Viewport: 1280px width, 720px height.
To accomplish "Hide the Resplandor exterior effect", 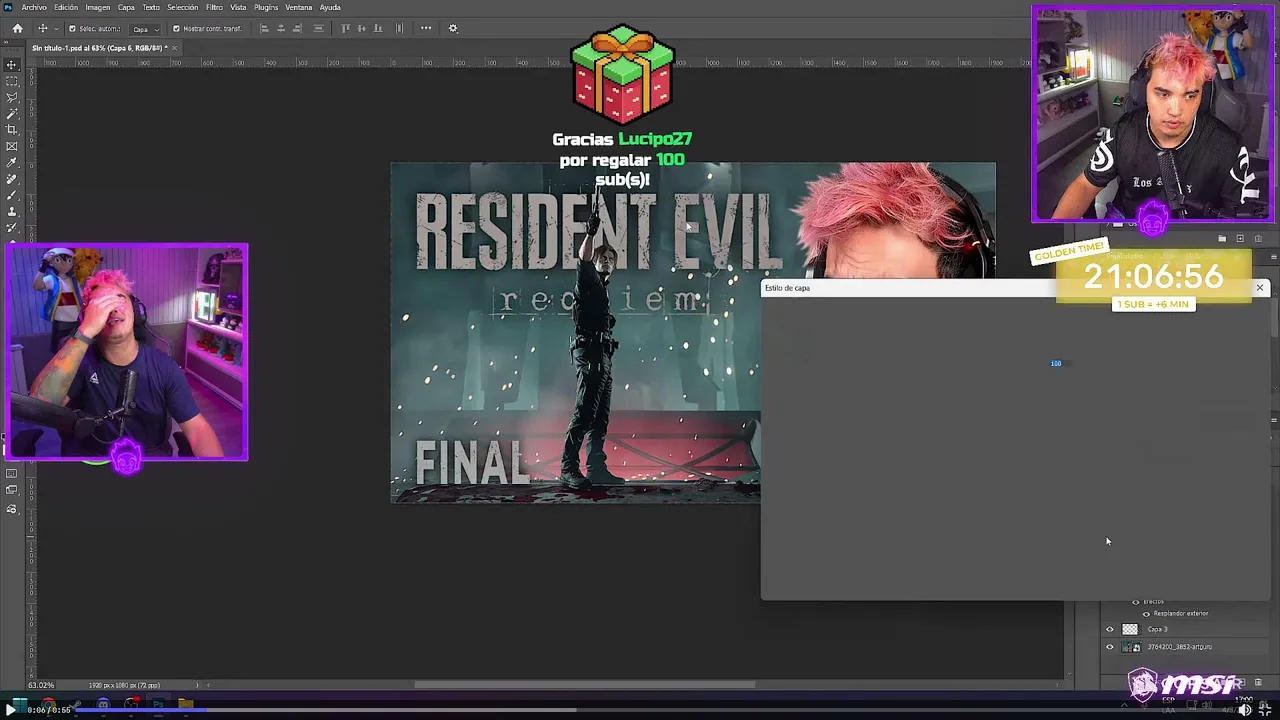I will point(1146,614).
